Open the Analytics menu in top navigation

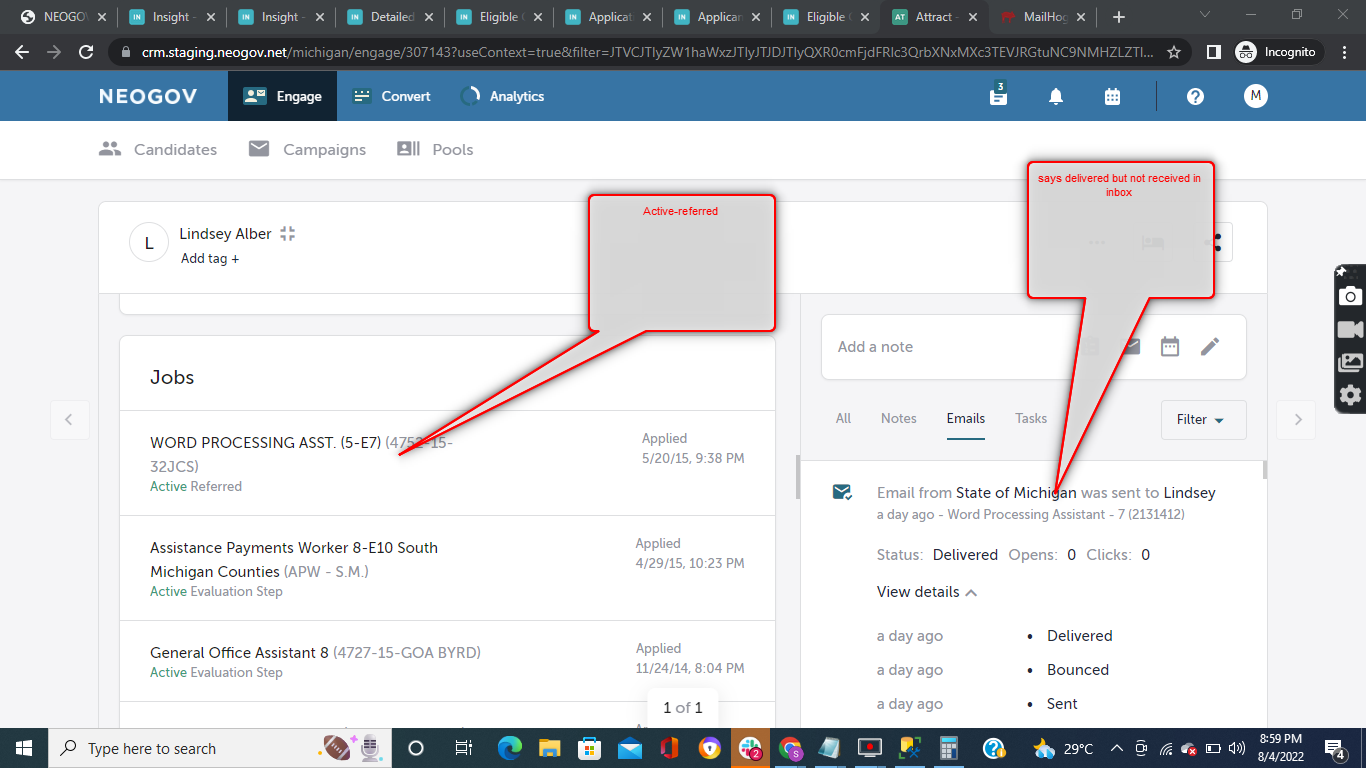click(502, 96)
